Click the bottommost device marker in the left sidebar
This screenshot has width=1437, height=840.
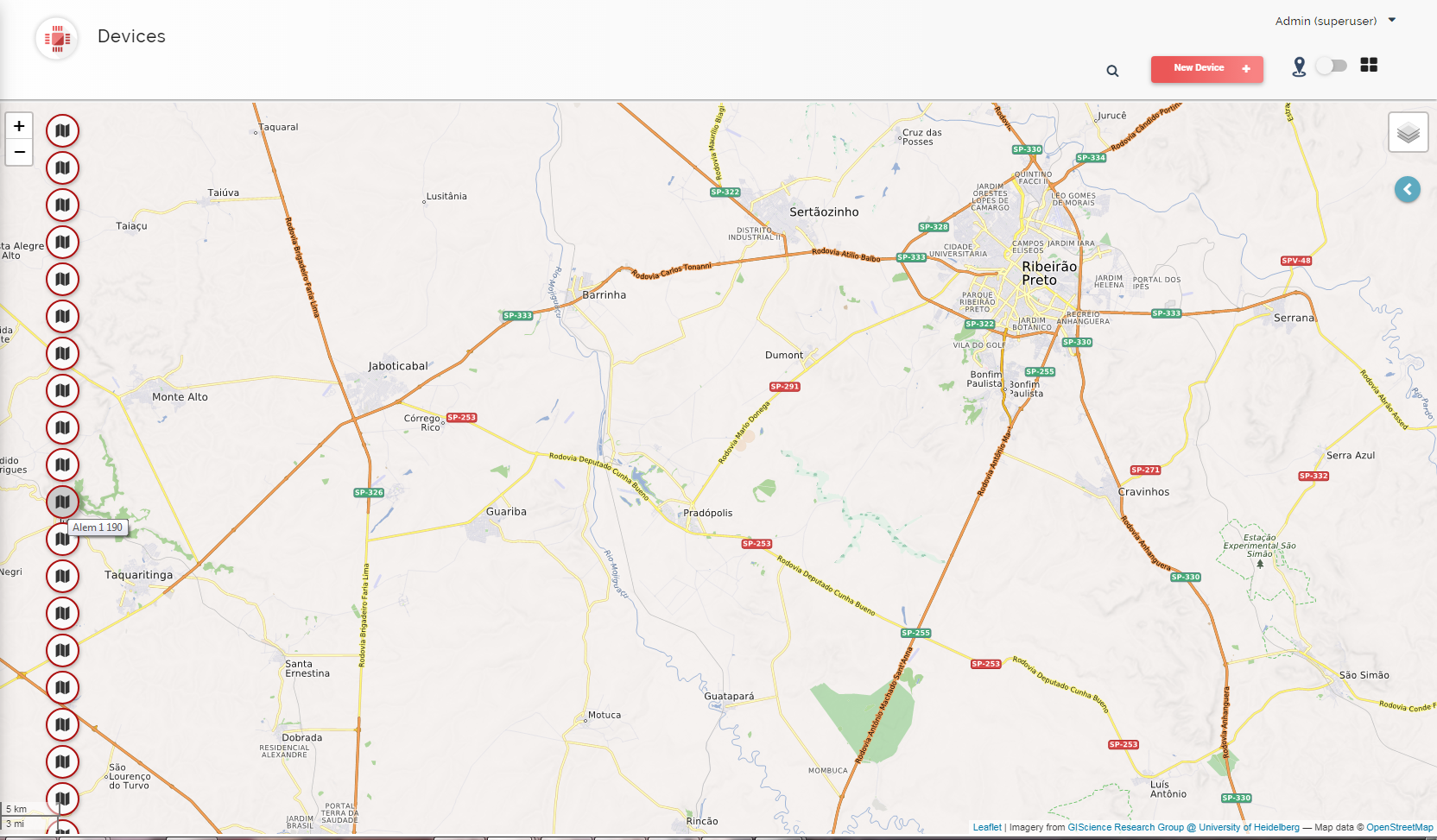[x=62, y=799]
